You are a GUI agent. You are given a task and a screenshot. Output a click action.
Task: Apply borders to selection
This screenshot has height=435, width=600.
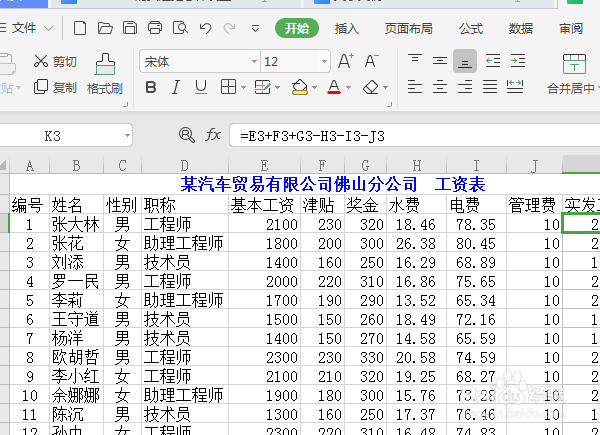click(228, 87)
